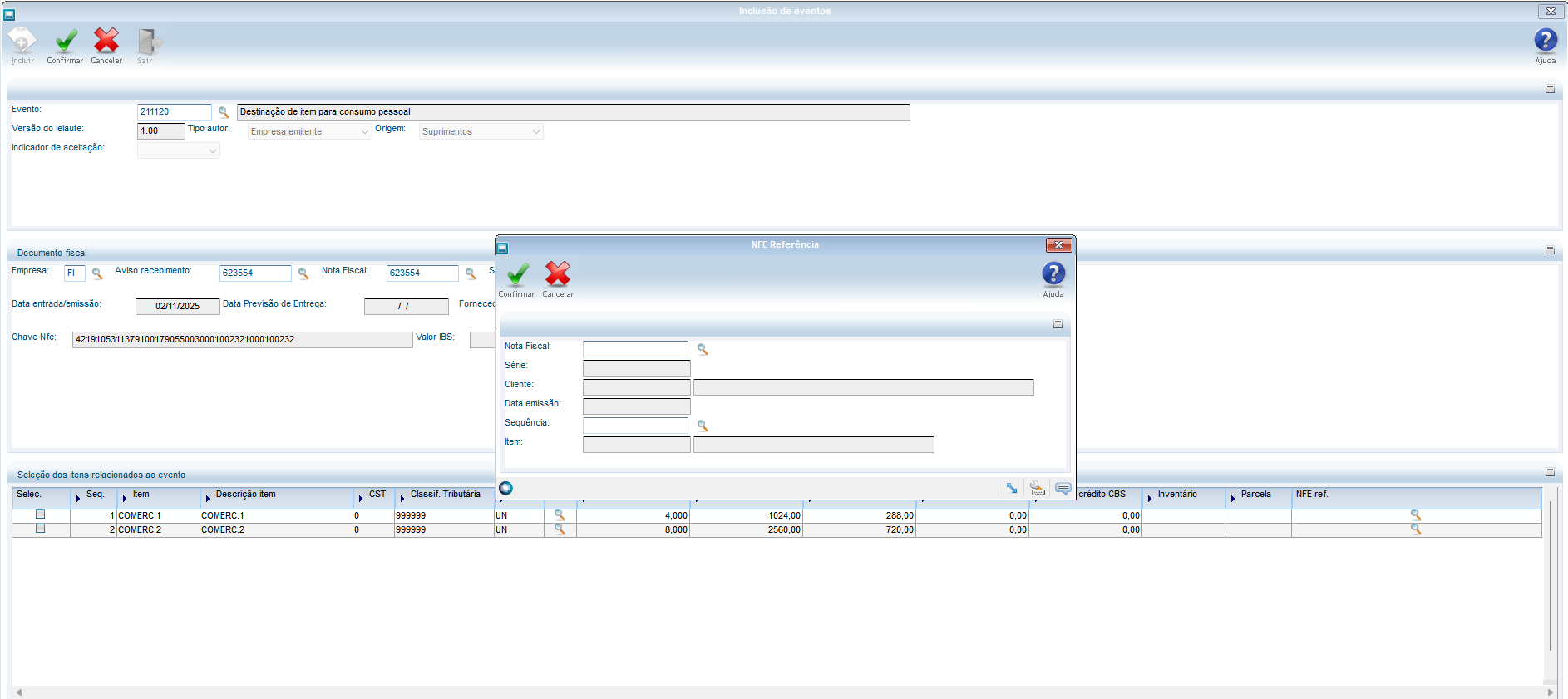Open the message balloon icon in the dialog

pos(1063,488)
